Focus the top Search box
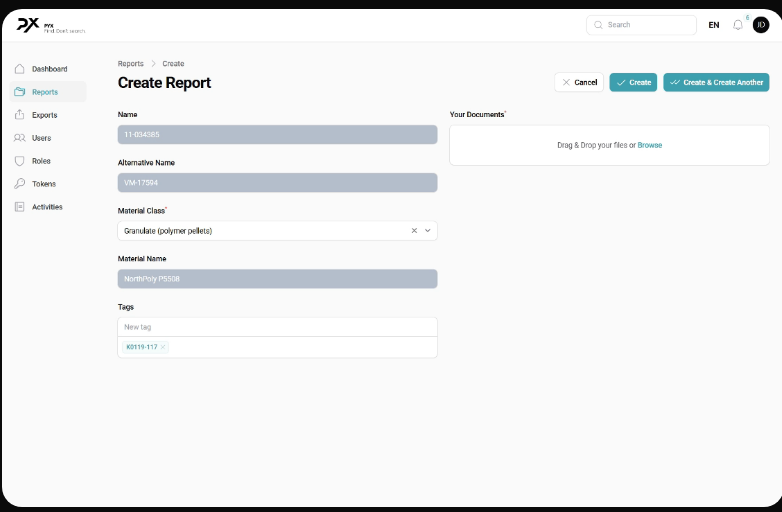The width and height of the screenshot is (782, 512). 641,25
